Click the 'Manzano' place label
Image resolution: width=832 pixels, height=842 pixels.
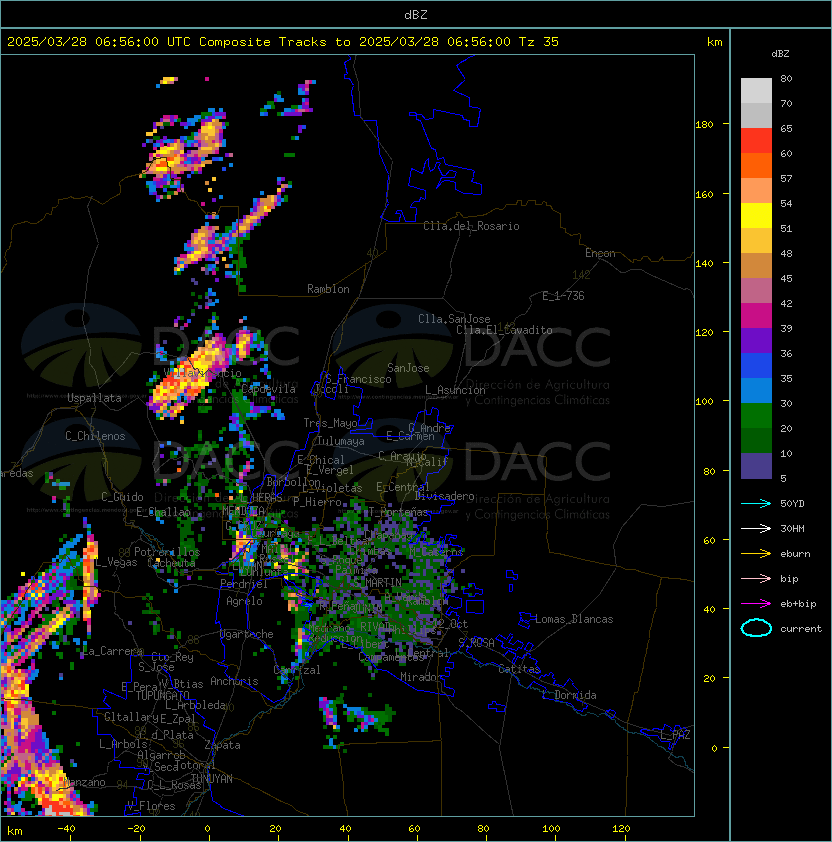click(x=84, y=782)
